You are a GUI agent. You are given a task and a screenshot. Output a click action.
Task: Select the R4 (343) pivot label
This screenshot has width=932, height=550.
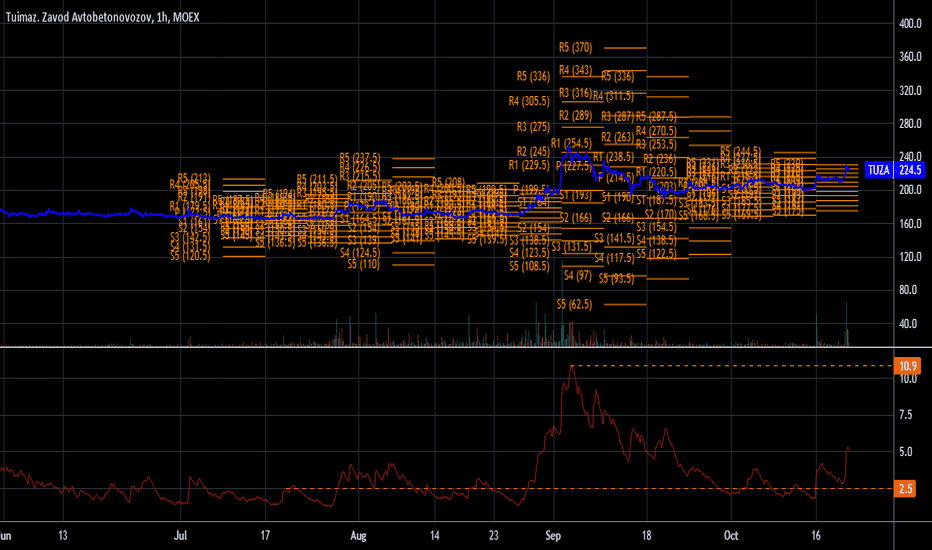click(575, 71)
